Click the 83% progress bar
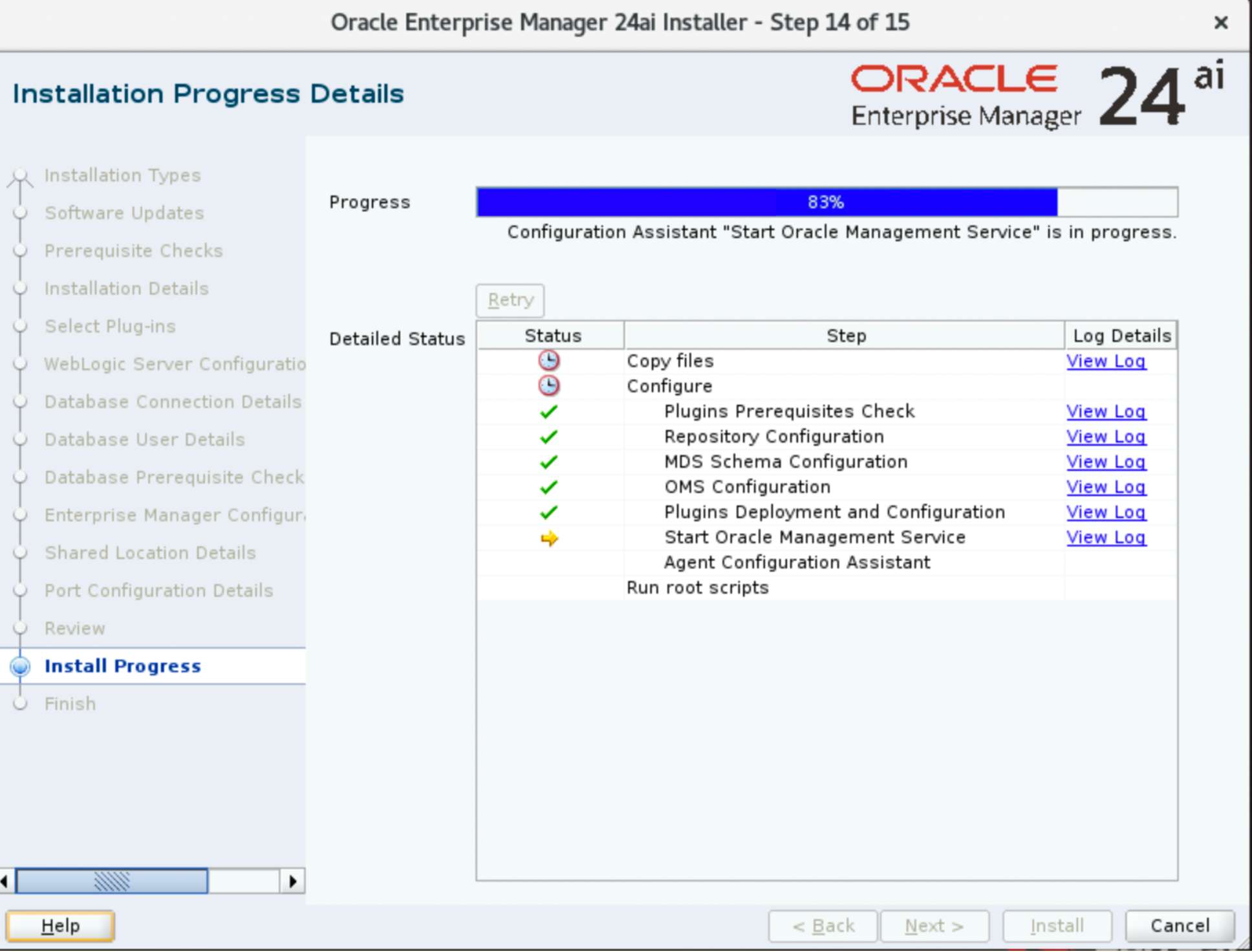The image size is (1252, 952). (x=826, y=202)
